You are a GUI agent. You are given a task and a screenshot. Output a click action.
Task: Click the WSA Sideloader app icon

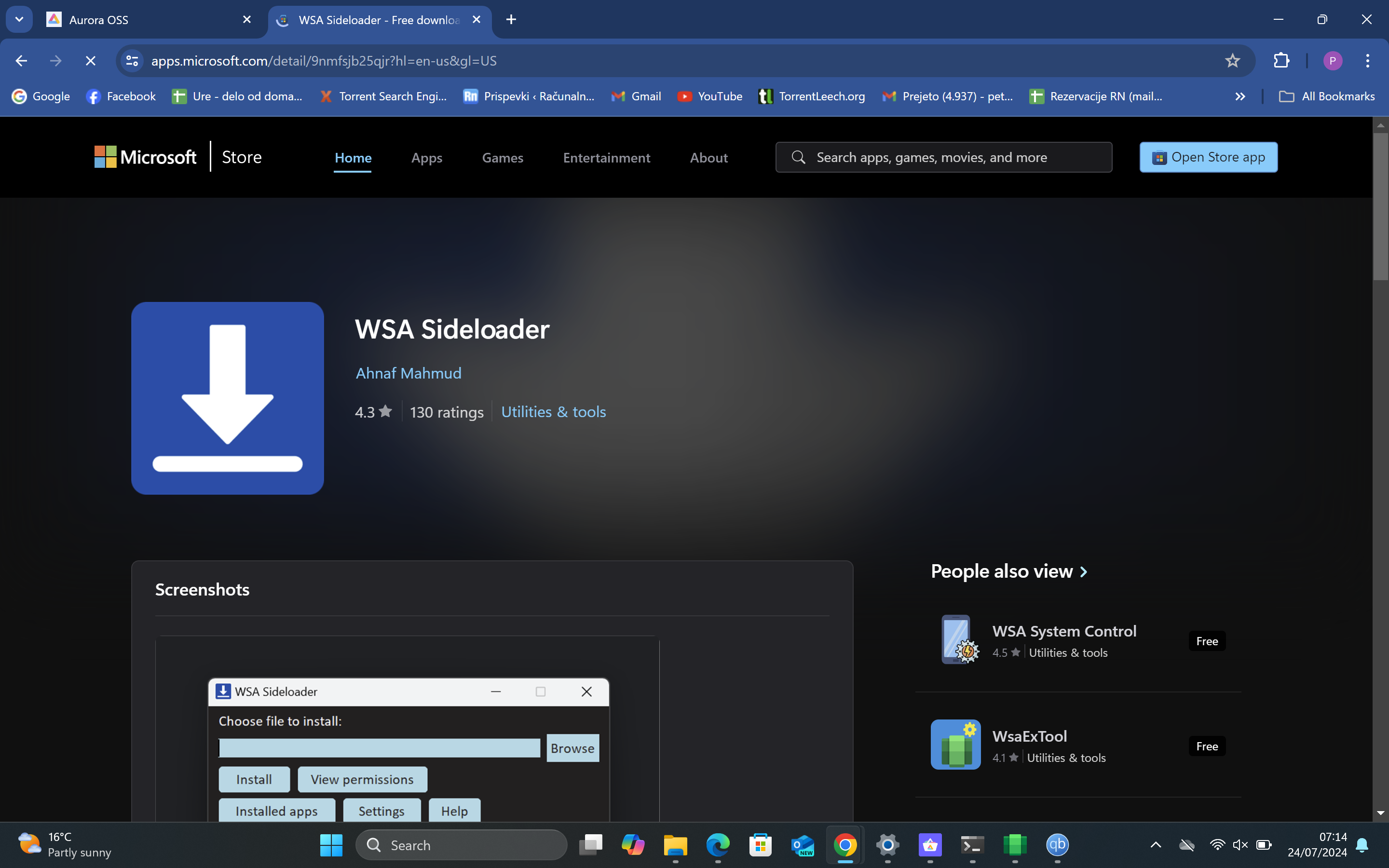[x=227, y=398]
